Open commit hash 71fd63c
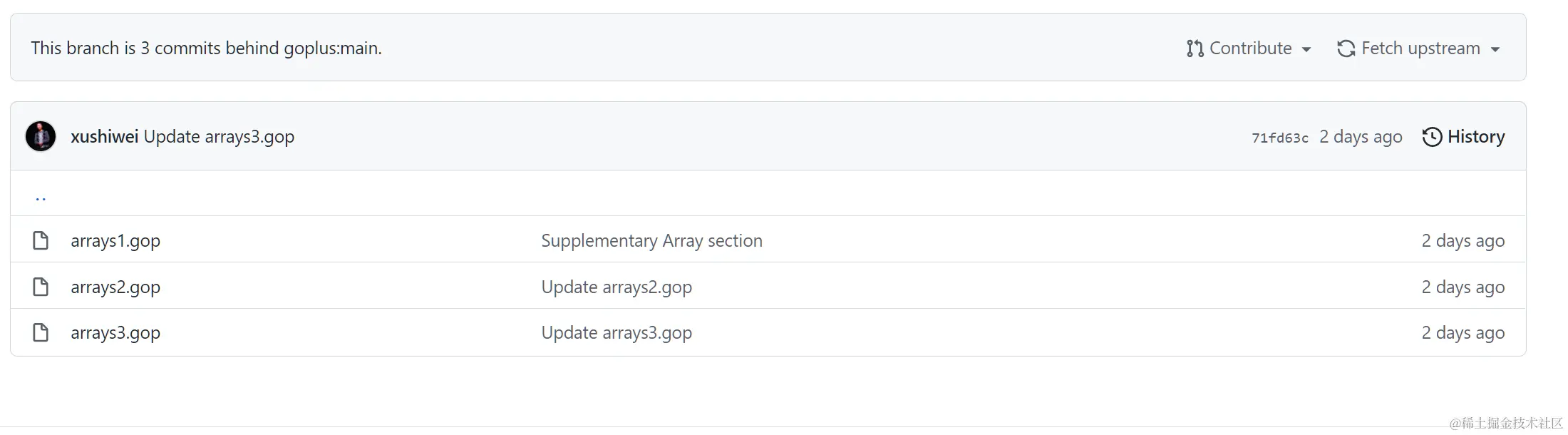The width and height of the screenshot is (1568, 435). click(x=1279, y=138)
